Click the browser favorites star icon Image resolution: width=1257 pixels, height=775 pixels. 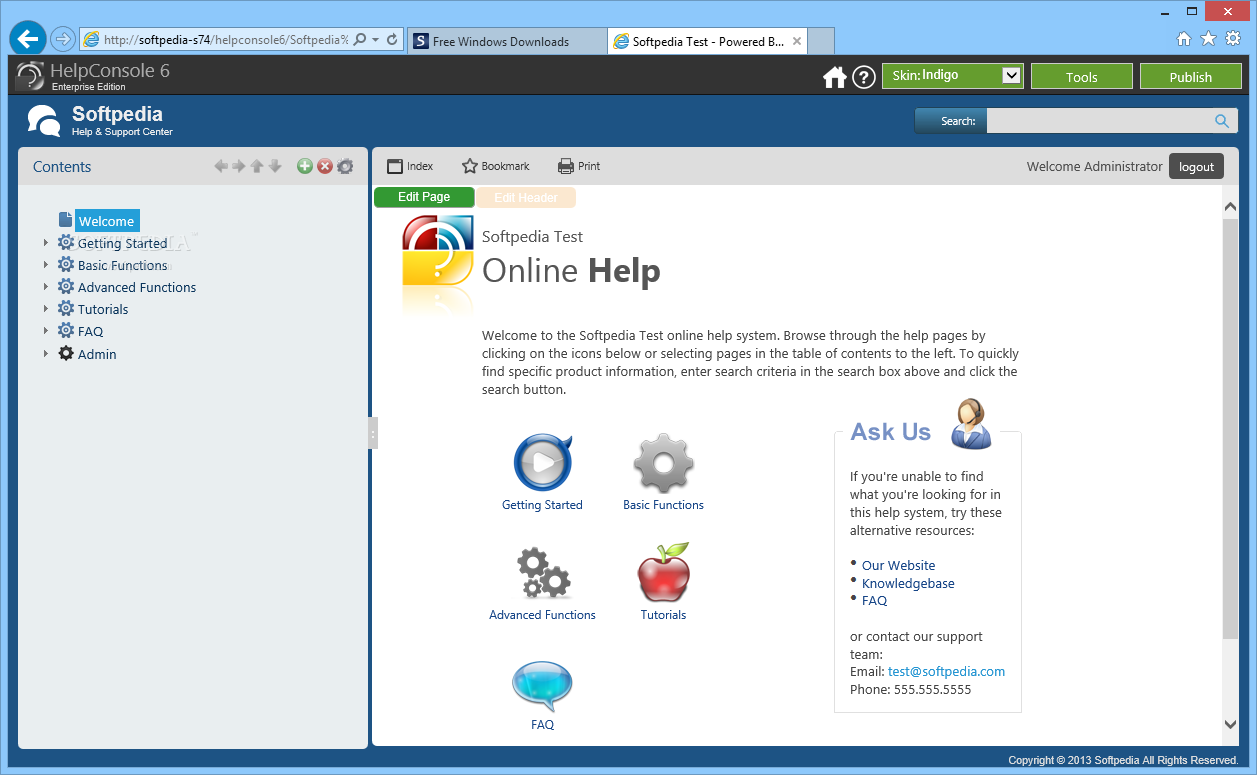tap(1208, 39)
